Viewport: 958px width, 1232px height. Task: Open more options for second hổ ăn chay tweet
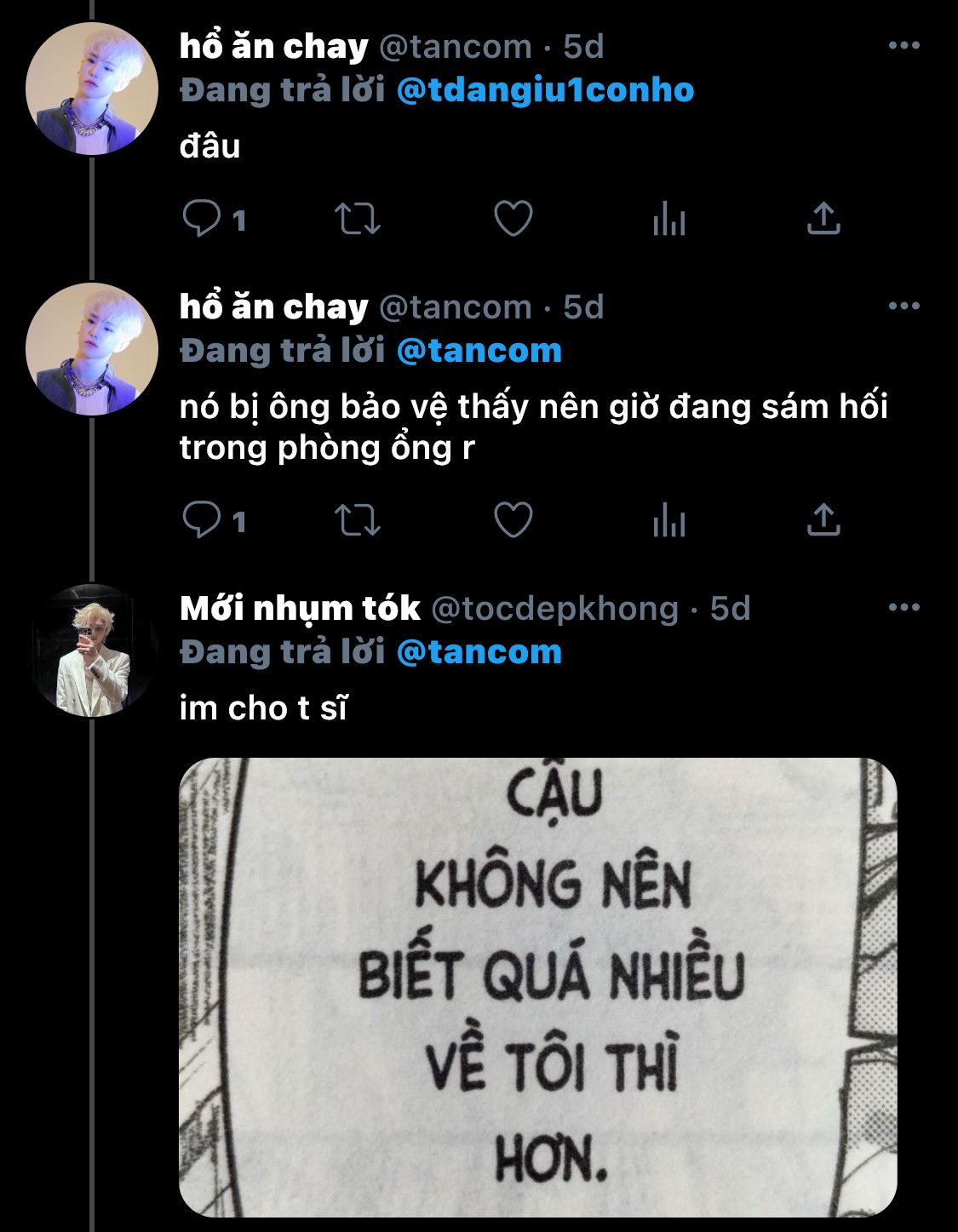[x=904, y=307]
